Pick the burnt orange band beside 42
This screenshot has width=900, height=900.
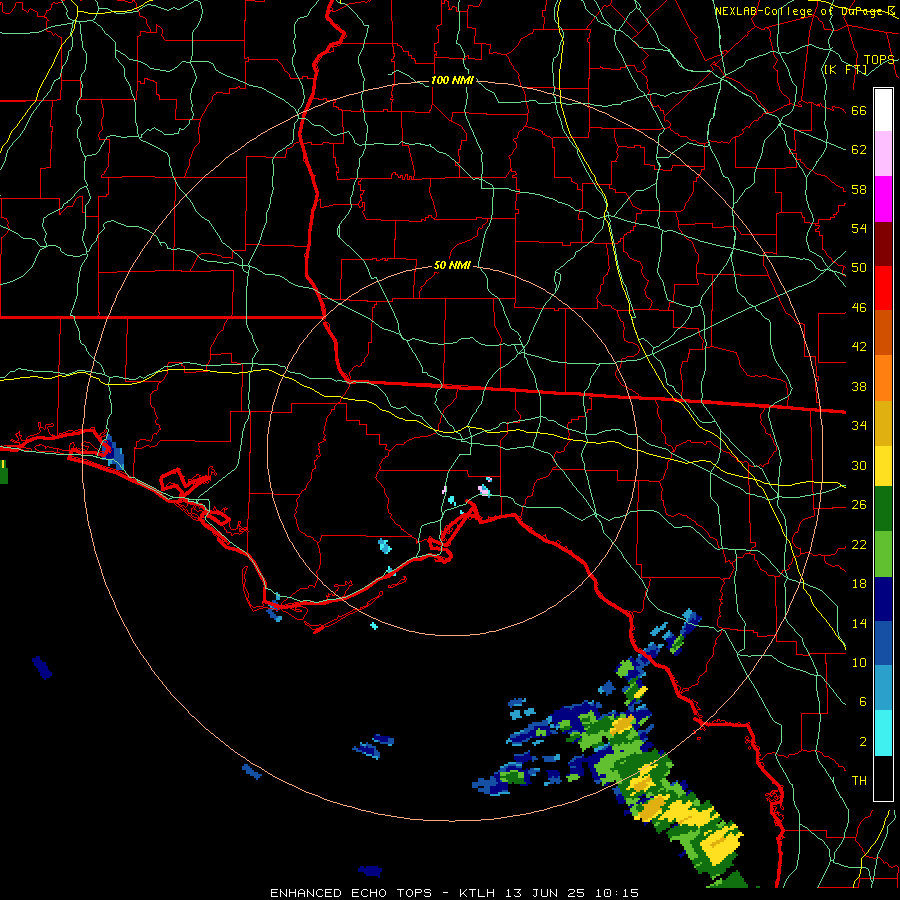[883, 332]
